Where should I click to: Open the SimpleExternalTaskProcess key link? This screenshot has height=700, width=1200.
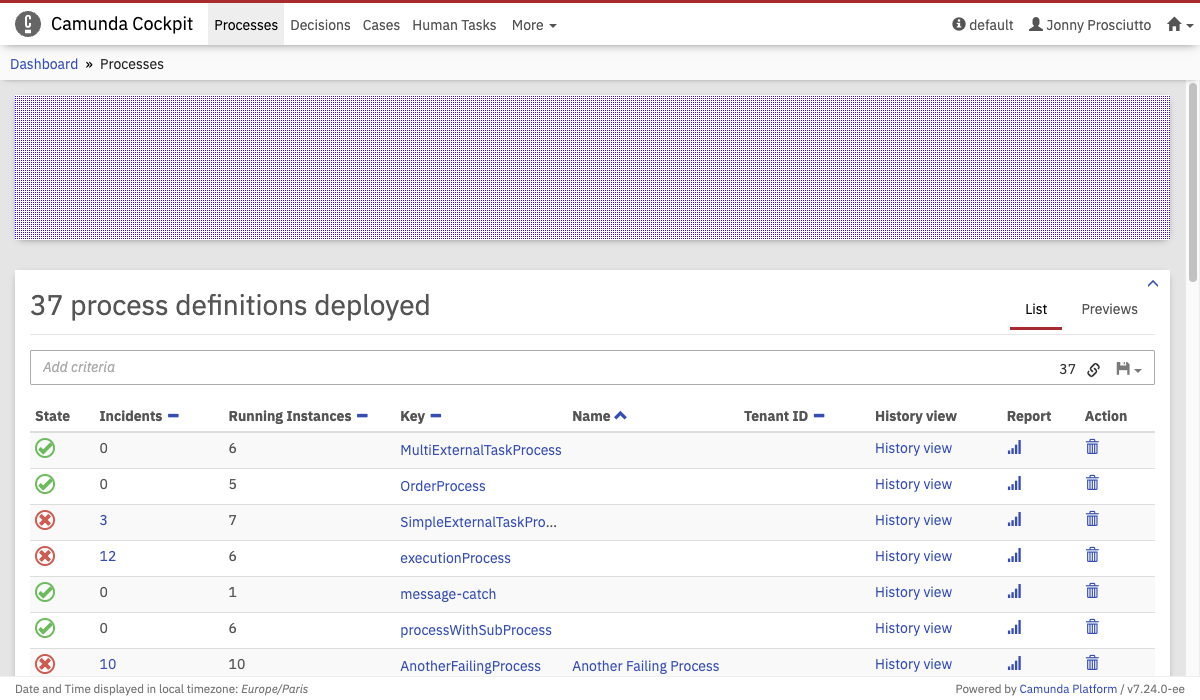tap(478, 522)
